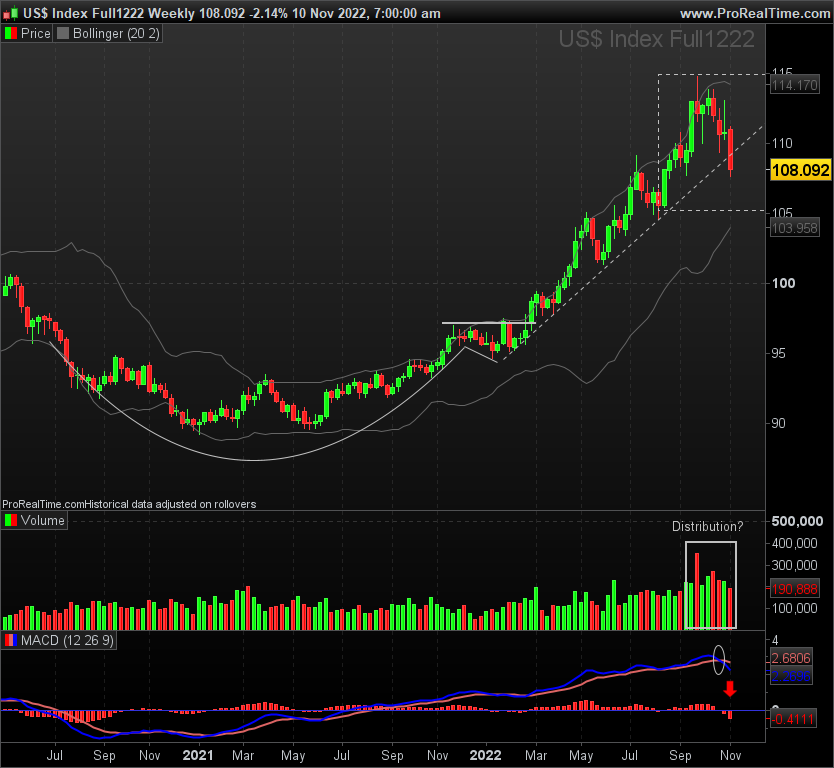Screen dimensions: 834x768
Task: Click the 2022 year label on time axis
Action: (485, 755)
